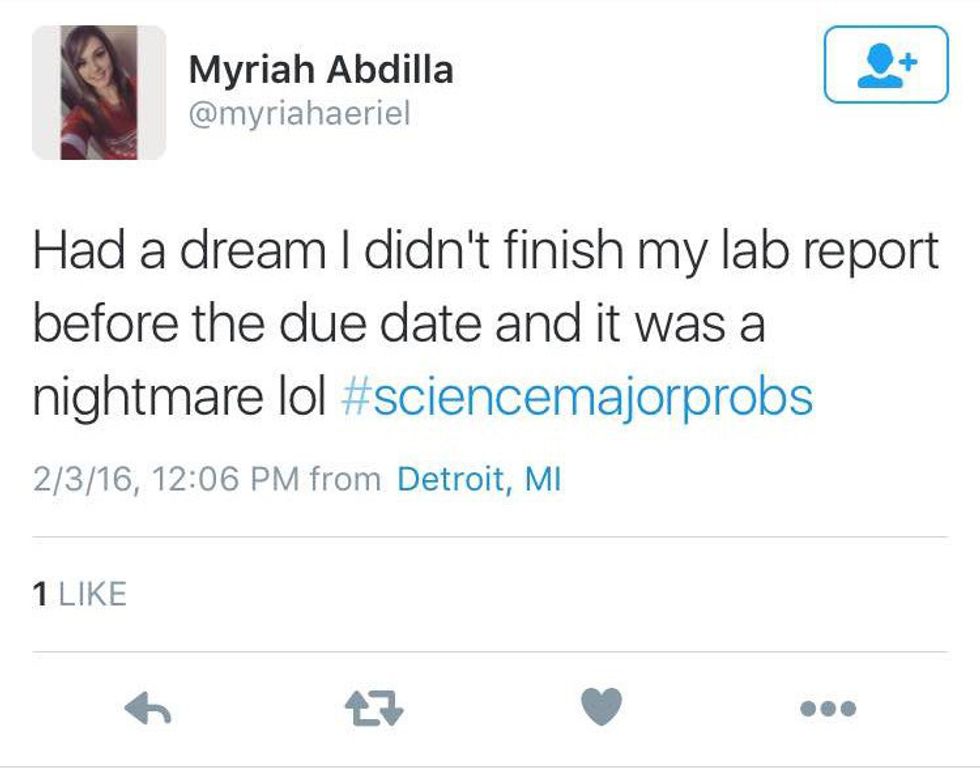Click the word "from" before the location
Viewport: 980px width, 768px height.
tap(345, 480)
